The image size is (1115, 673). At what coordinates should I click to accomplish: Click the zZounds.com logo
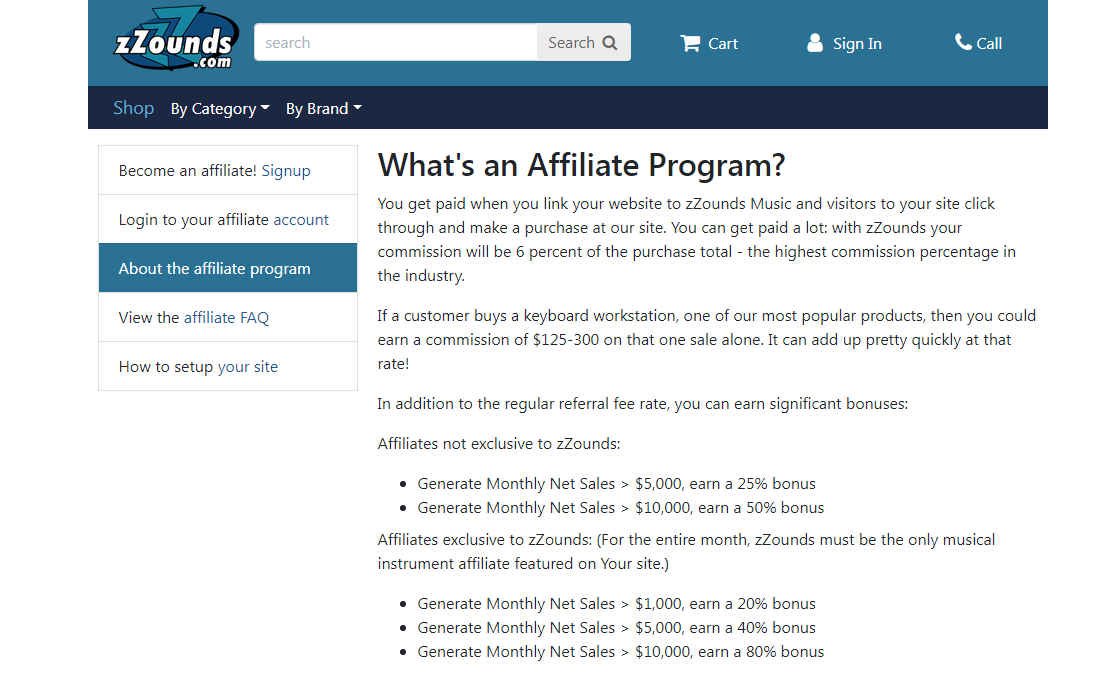176,39
